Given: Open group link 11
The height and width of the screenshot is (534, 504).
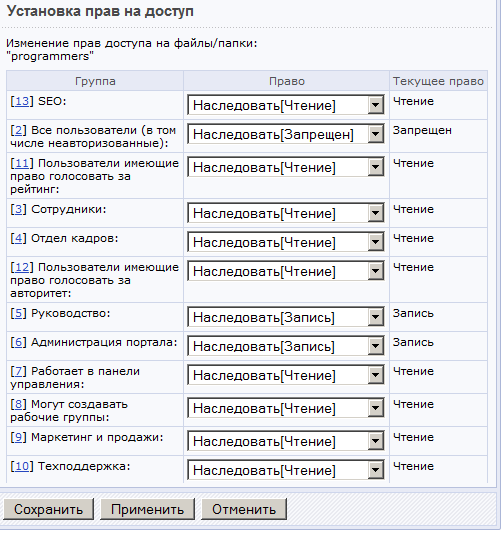Looking at the screenshot, I should click(22, 163).
